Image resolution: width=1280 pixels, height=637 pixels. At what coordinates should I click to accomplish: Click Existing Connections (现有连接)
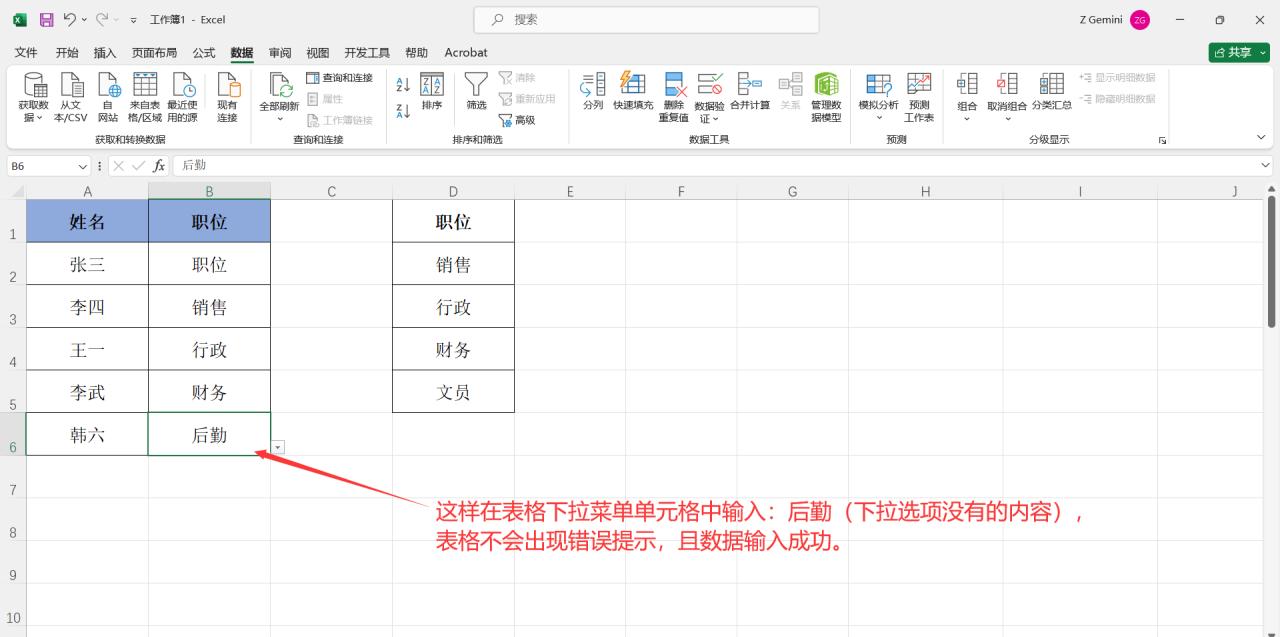[x=228, y=98]
